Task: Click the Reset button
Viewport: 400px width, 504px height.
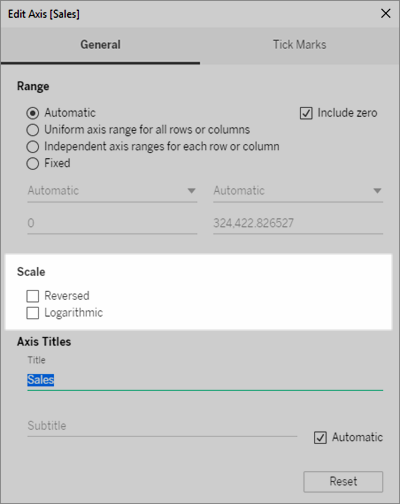Action: (x=343, y=481)
